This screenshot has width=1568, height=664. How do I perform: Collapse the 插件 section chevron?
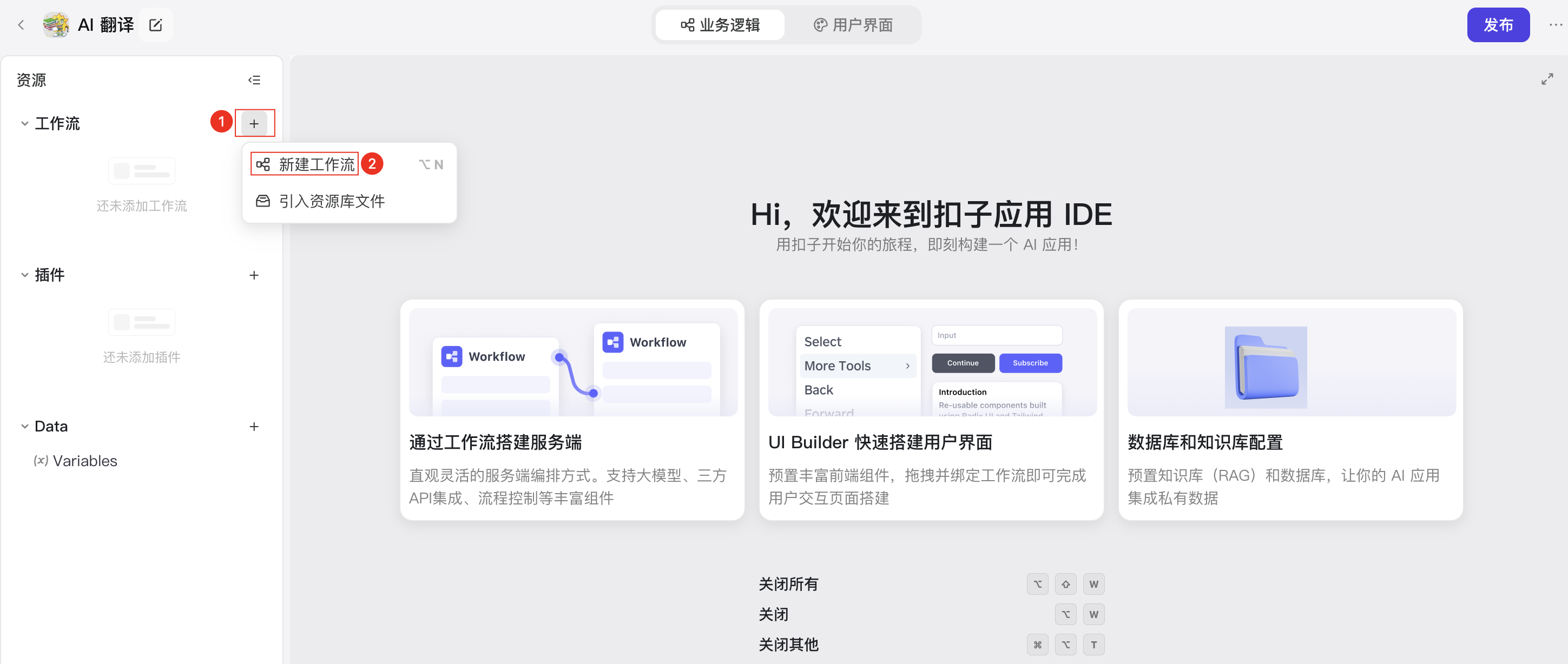click(x=24, y=275)
